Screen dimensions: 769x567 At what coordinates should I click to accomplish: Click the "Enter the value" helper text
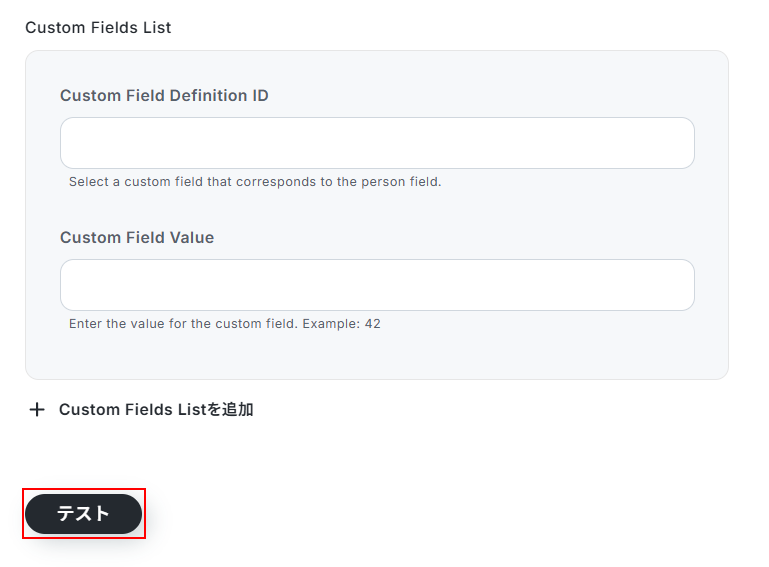pyautogui.click(x=180, y=324)
